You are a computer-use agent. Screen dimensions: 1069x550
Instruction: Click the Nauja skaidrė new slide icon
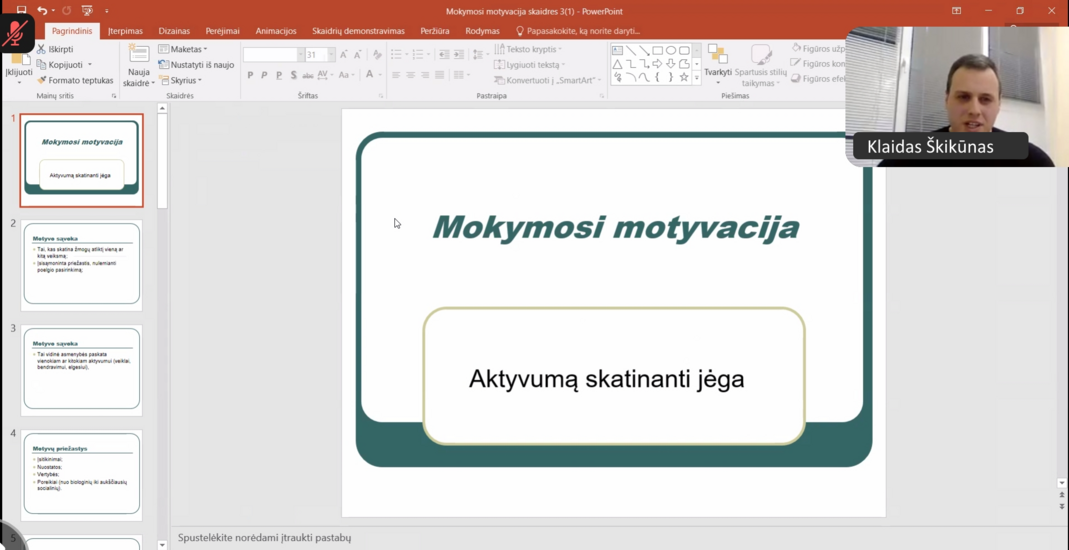139,55
